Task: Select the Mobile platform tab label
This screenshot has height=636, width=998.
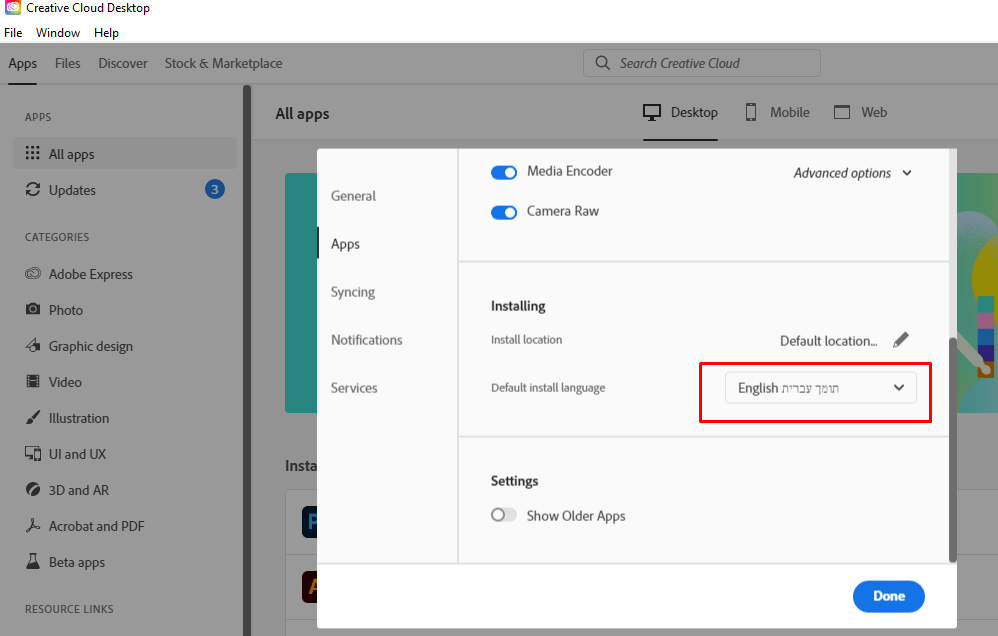Action: click(790, 112)
